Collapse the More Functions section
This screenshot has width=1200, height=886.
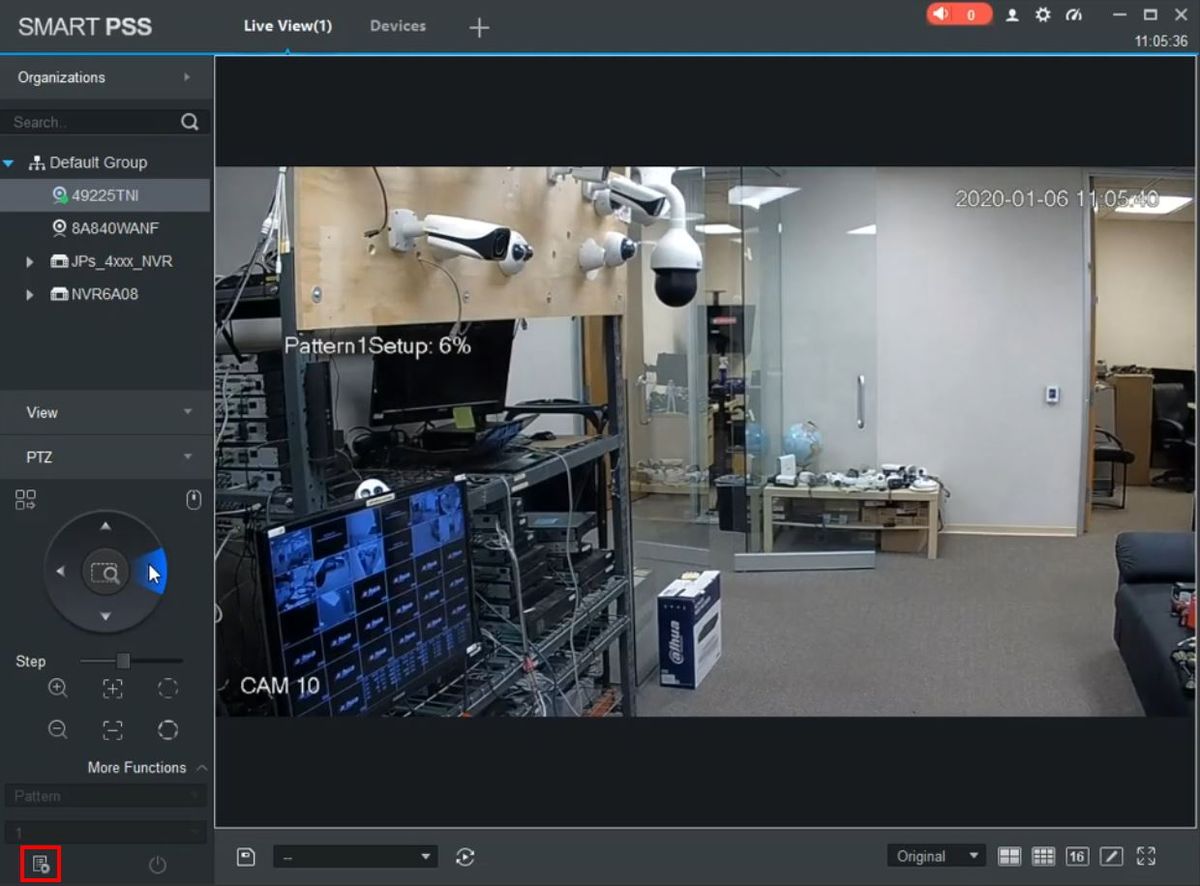(x=201, y=768)
